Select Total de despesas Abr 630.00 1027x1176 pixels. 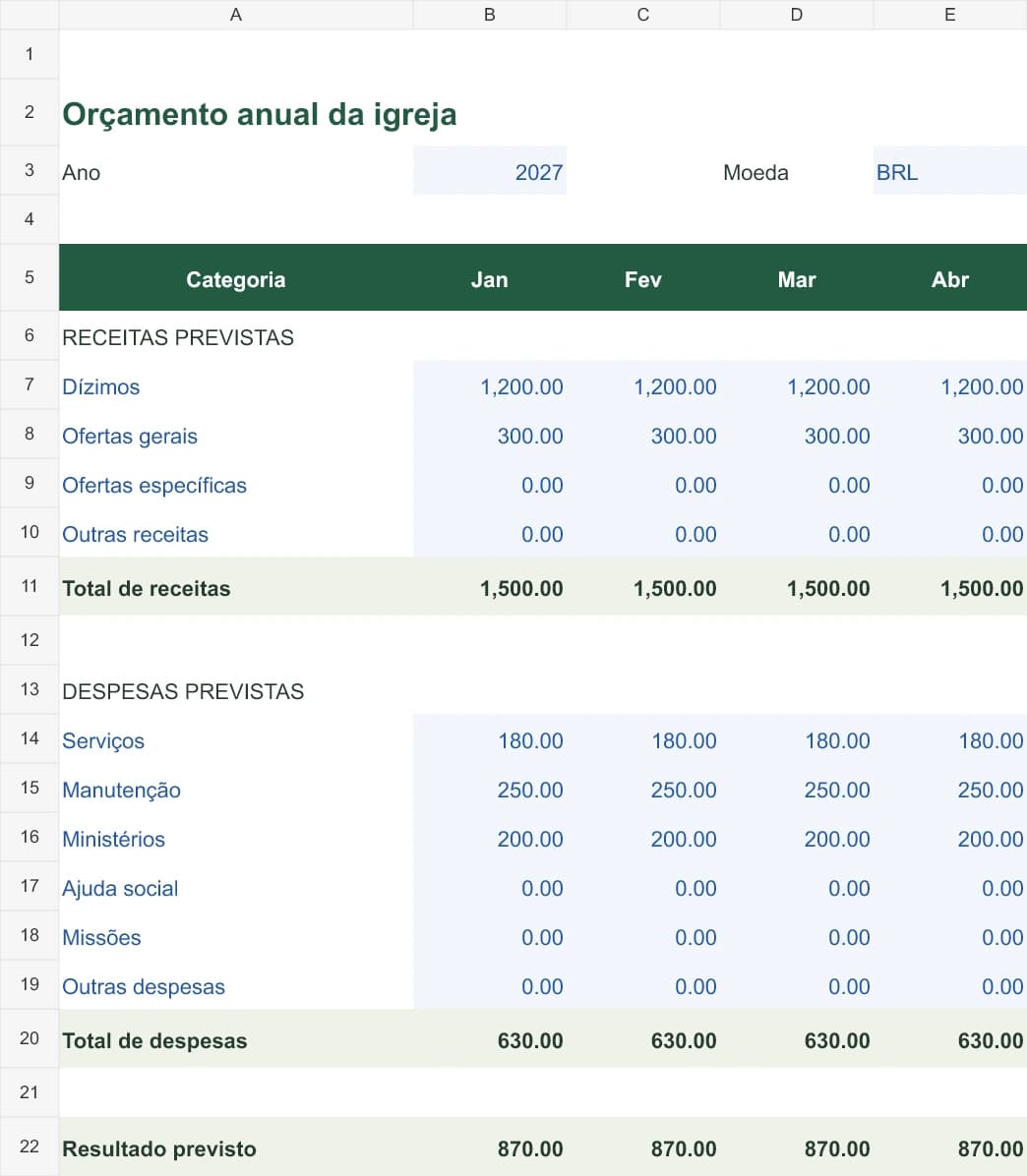pyautogui.click(x=949, y=1039)
